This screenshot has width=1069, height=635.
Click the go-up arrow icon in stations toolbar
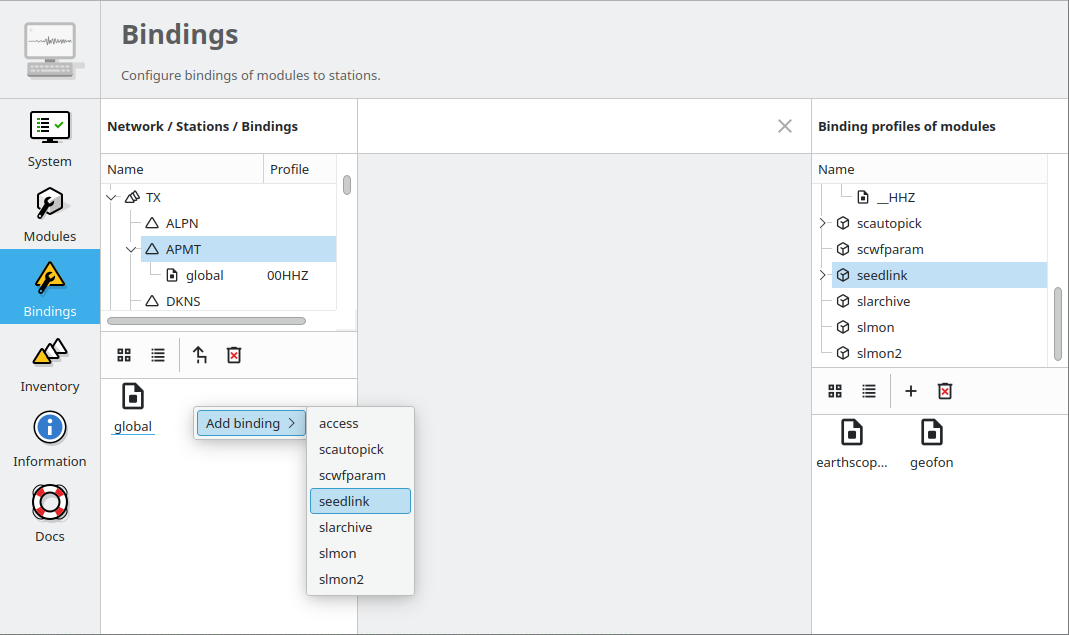point(200,355)
